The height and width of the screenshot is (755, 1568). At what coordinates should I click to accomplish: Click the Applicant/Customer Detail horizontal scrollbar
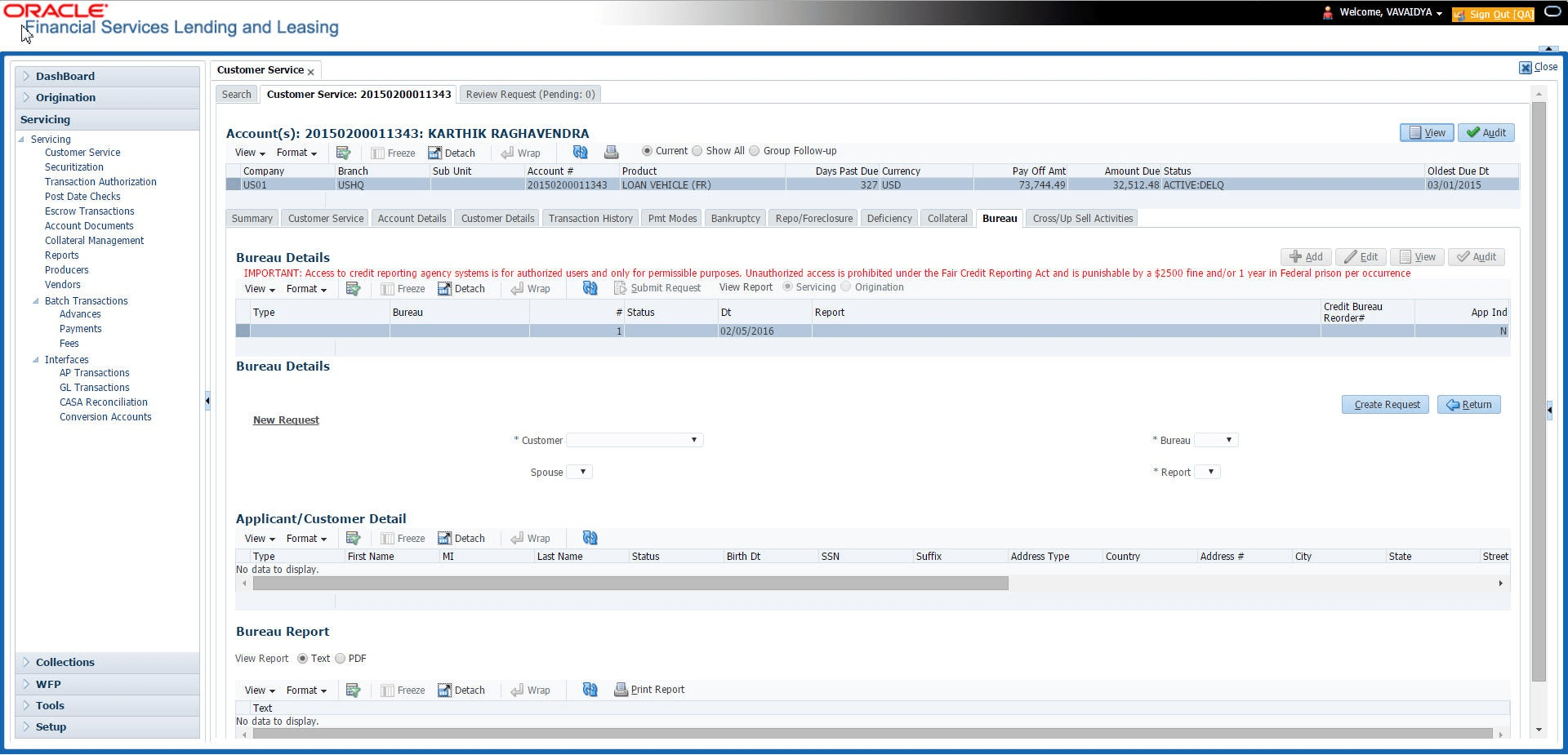(630, 584)
